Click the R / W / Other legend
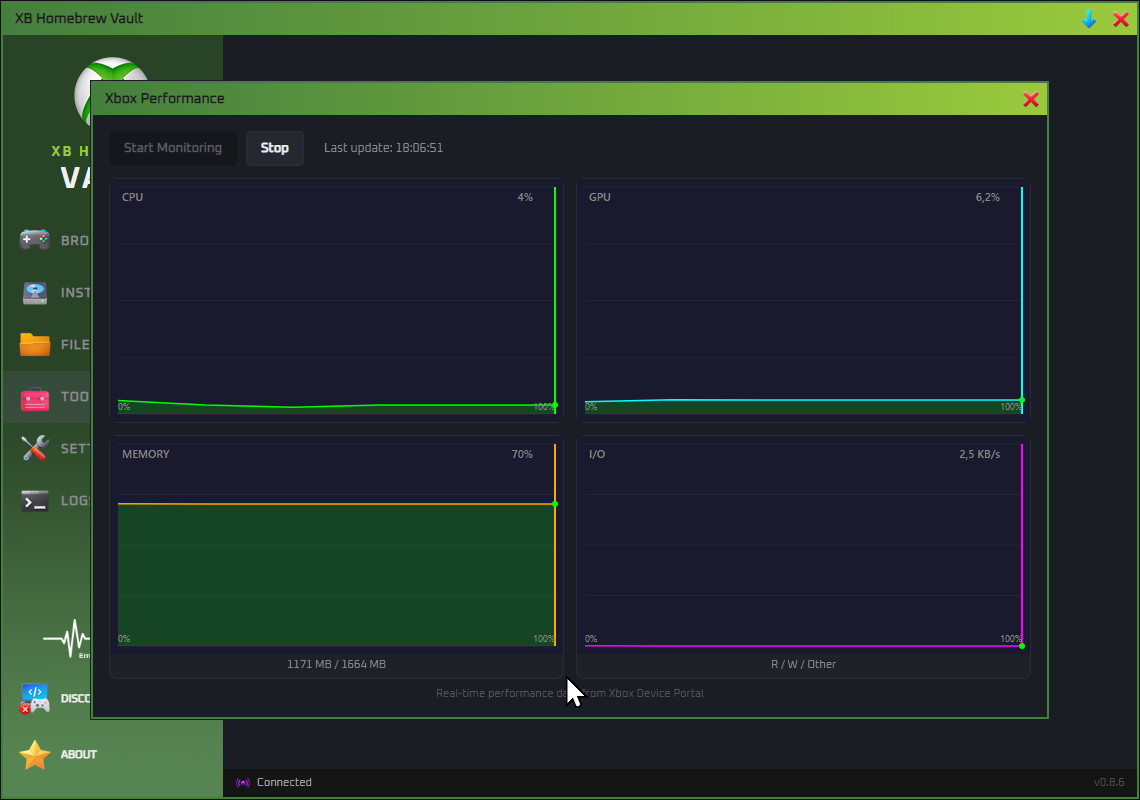Screen dimensions: 1140x800 803,664
